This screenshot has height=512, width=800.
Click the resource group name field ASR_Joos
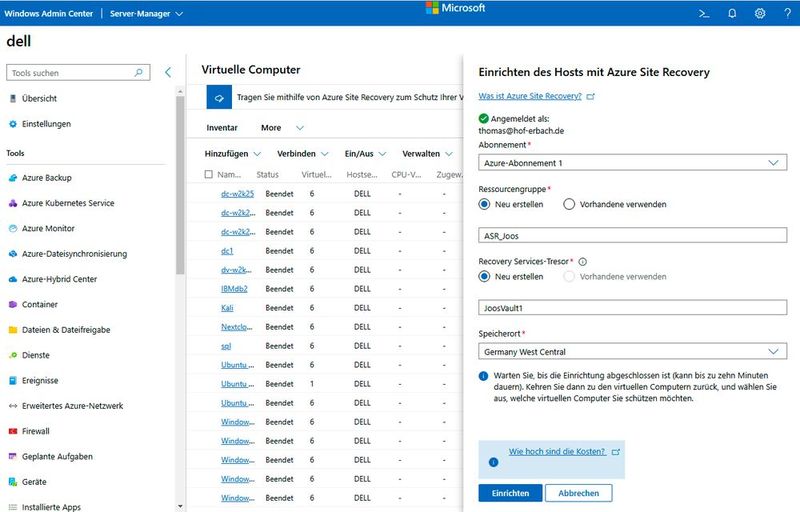[x=633, y=236]
